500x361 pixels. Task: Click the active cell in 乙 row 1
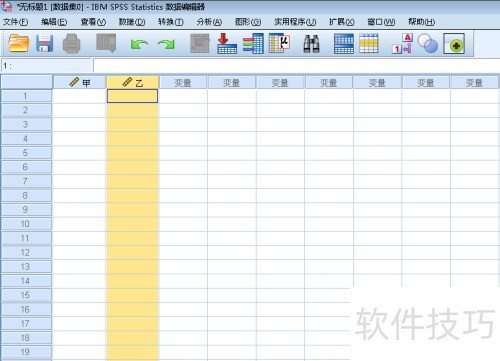(x=133, y=96)
